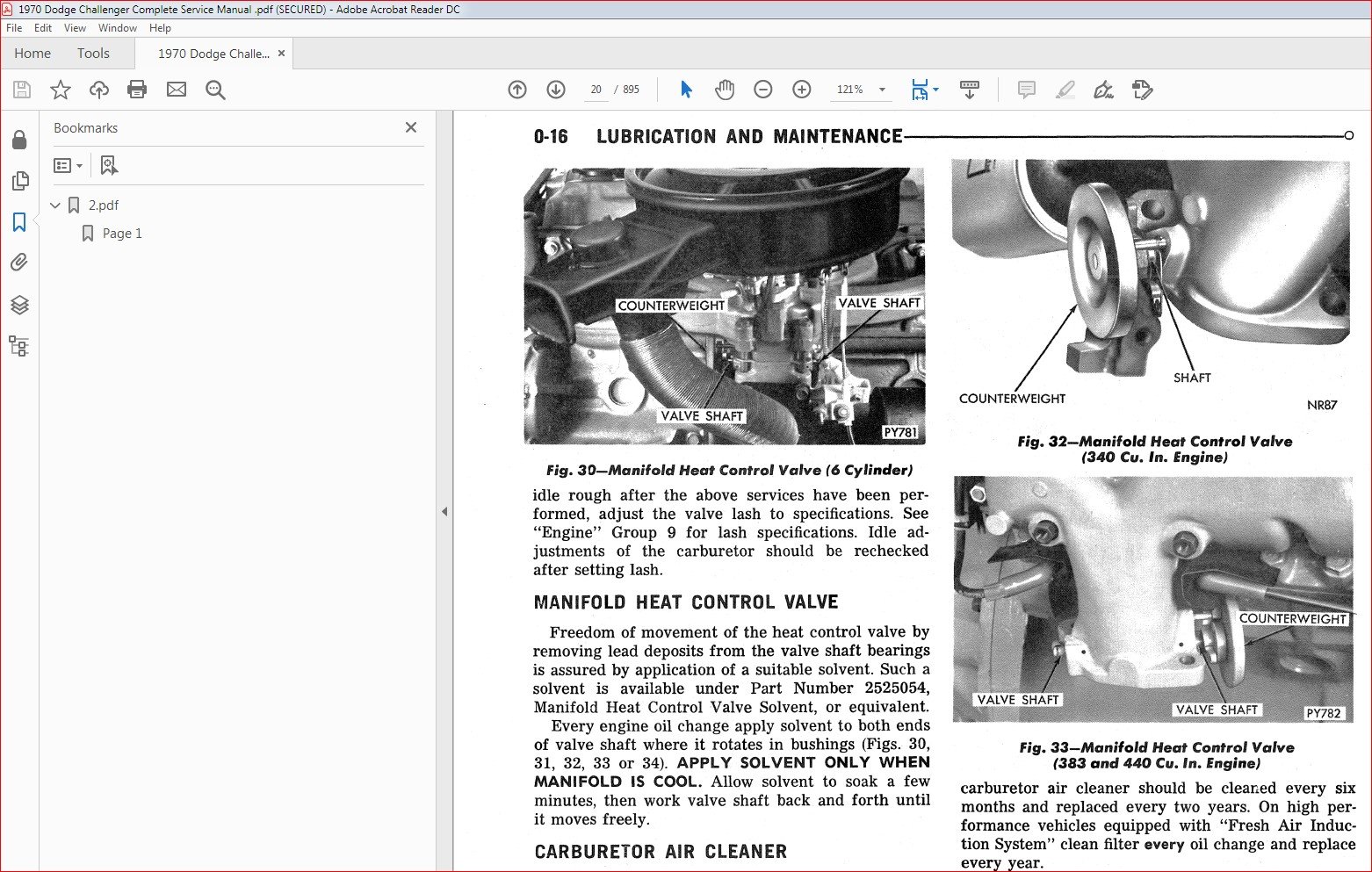This screenshot has width=1372, height=872.
Task: Go to the next page
Action: tap(556, 90)
